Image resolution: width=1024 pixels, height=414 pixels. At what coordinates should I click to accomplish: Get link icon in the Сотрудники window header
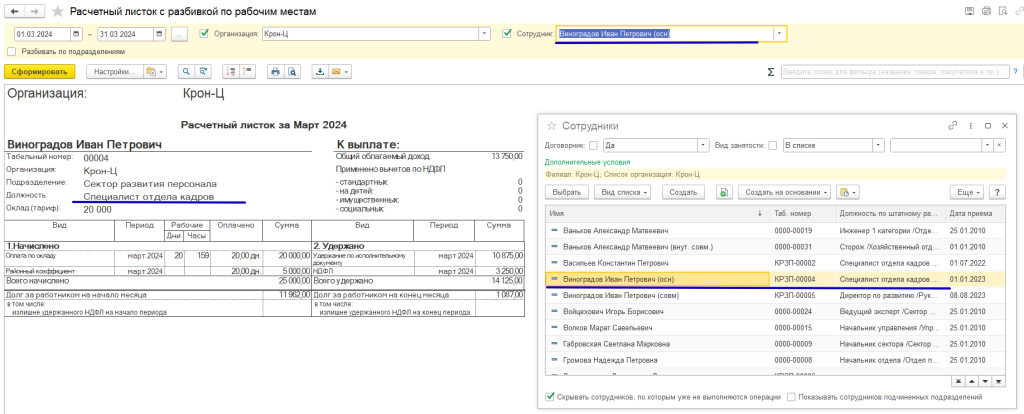pyautogui.click(x=953, y=125)
